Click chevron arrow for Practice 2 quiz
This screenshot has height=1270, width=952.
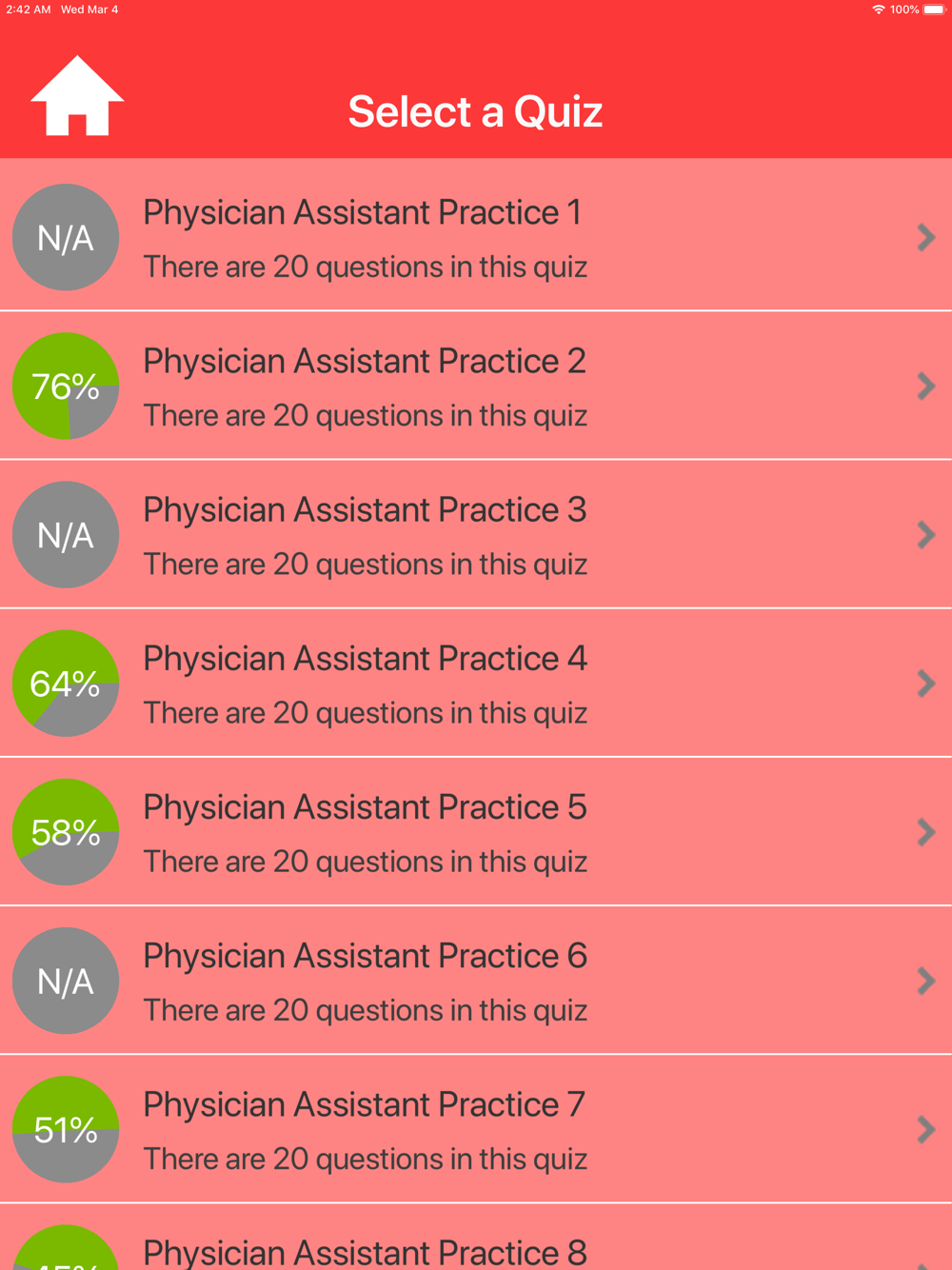(x=926, y=386)
